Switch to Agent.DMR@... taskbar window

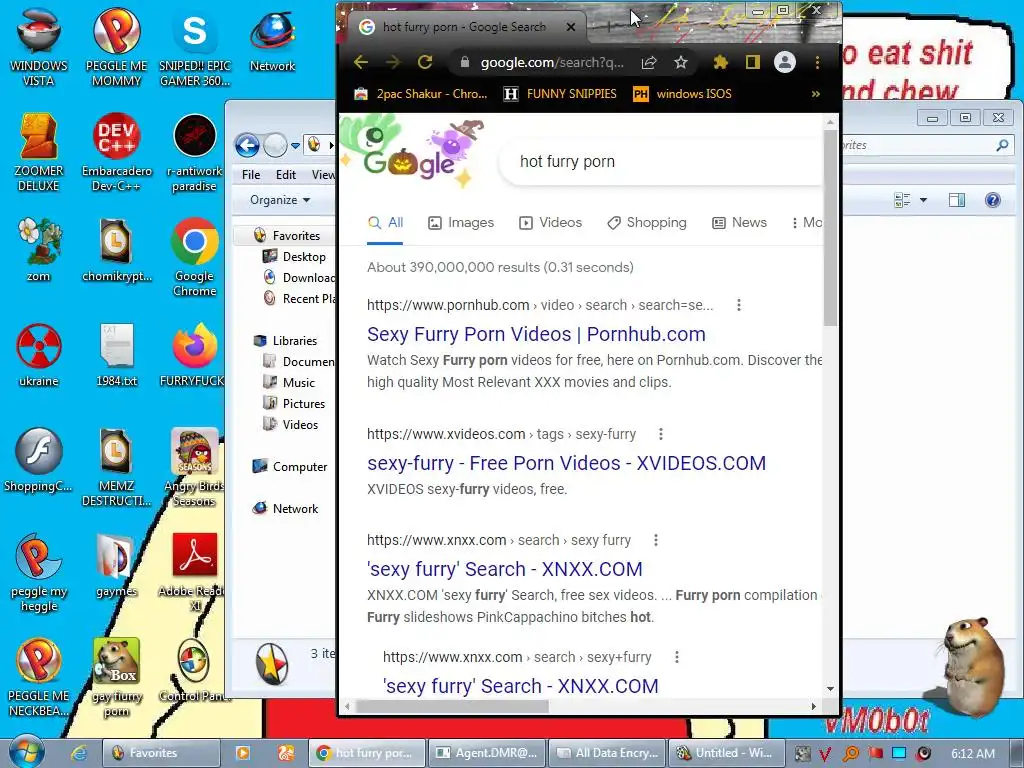[x=487, y=753]
